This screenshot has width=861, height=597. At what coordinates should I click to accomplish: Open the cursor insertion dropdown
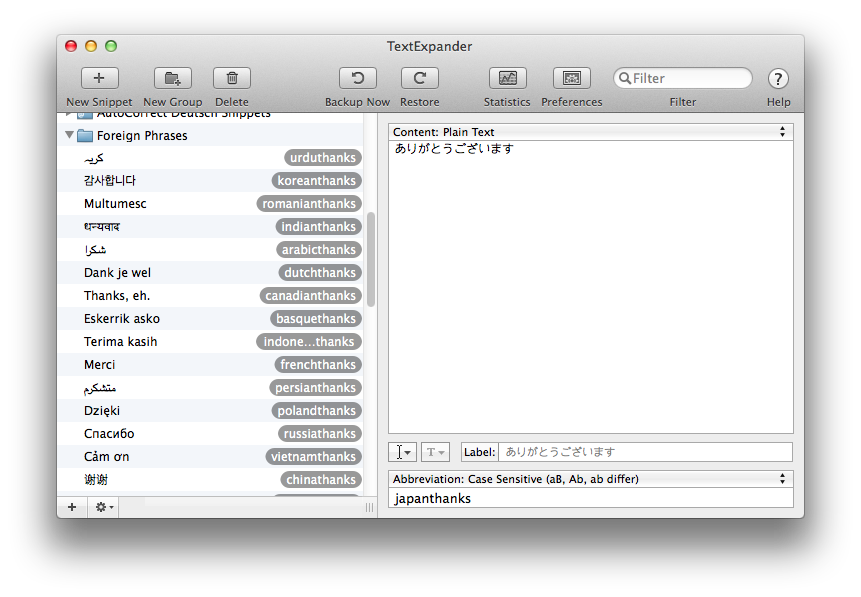point(403,452)
